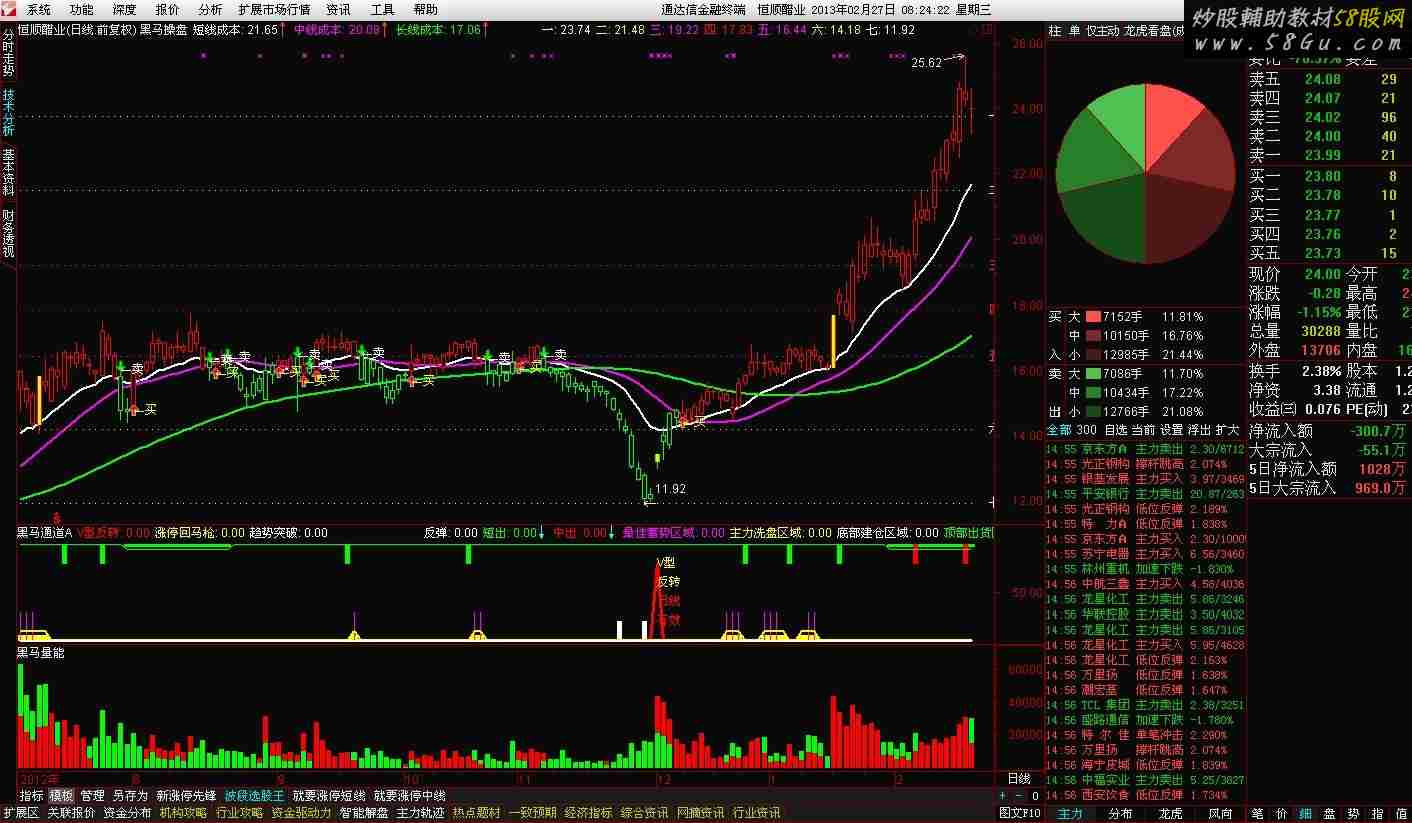Switch to 财务透视 side tab
Image resolution: width=1412 pixels, height=823 pixels.
[8, 233]
